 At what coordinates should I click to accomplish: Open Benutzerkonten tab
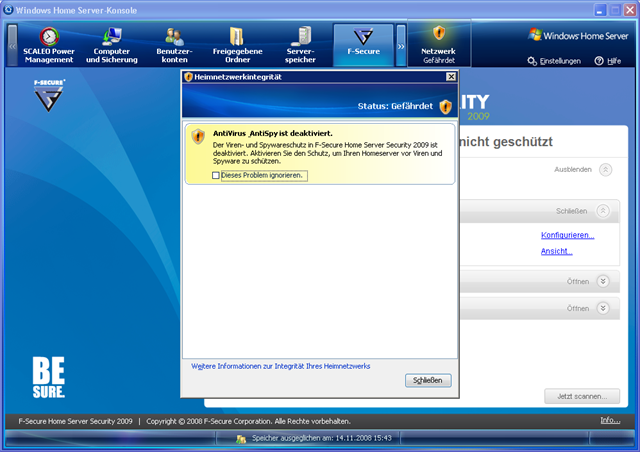[174, 45]
